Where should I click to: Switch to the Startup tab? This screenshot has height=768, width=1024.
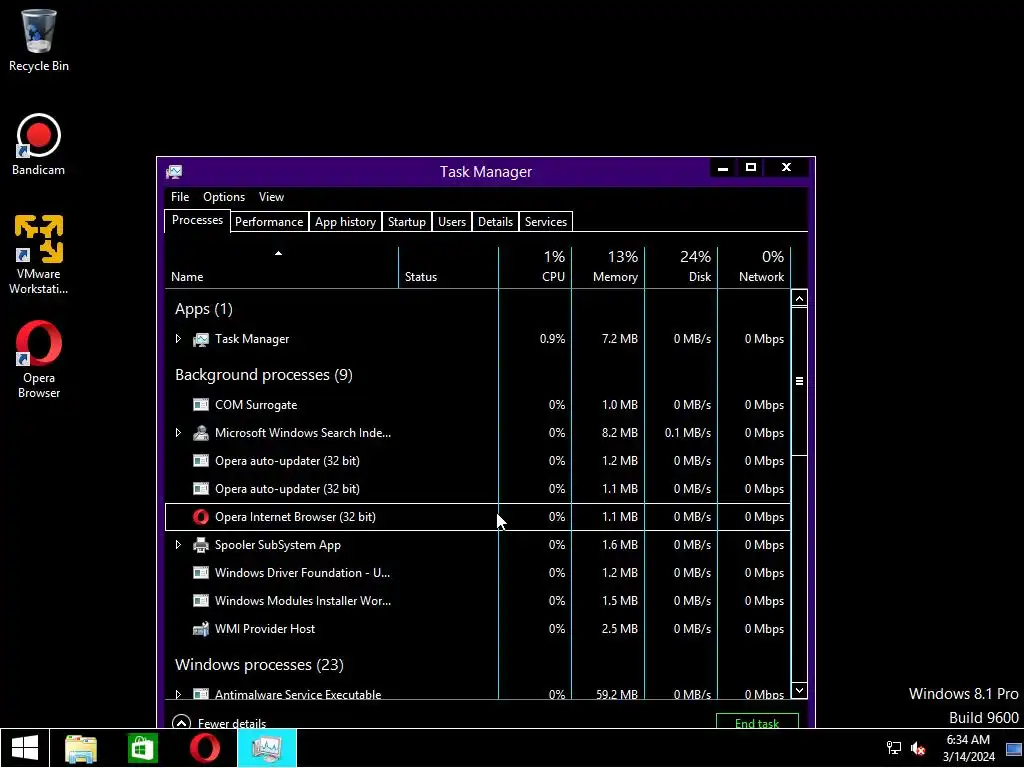407,222
